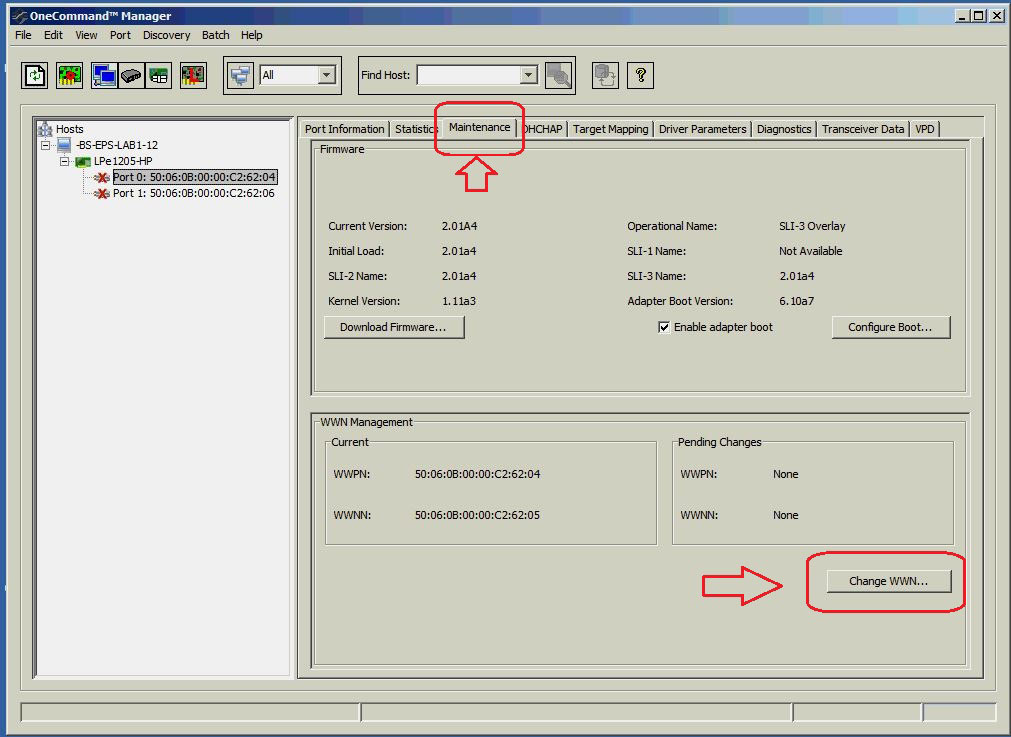Click Download Firmware button
This screenshot has width=1011, height=737.
pos(393,327)
